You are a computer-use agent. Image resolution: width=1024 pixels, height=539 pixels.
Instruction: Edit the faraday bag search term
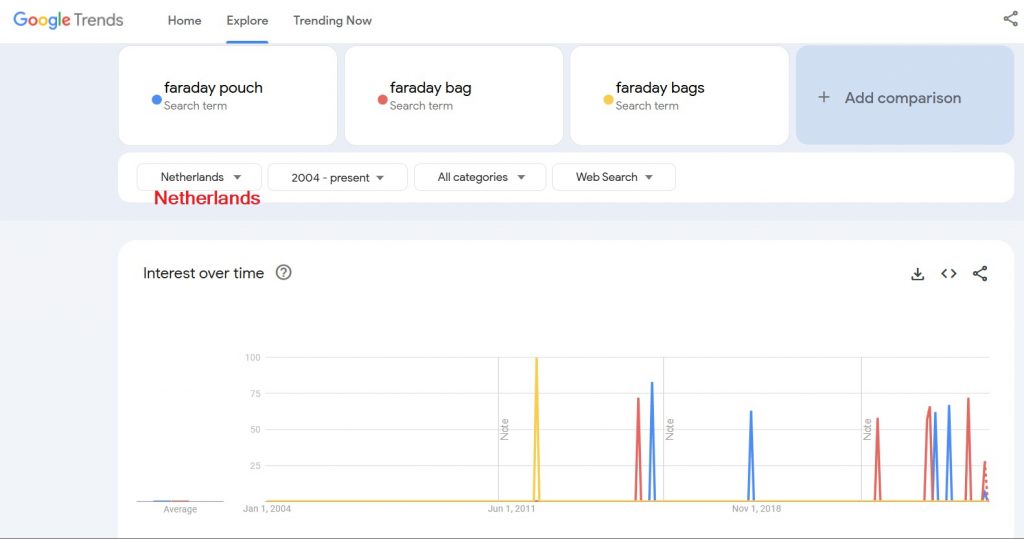[x=430, y=88]
